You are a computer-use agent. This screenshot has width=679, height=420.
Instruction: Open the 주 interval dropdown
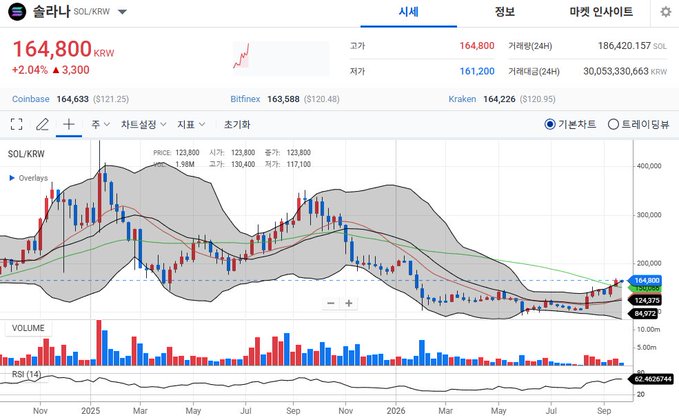coord(100,124)
